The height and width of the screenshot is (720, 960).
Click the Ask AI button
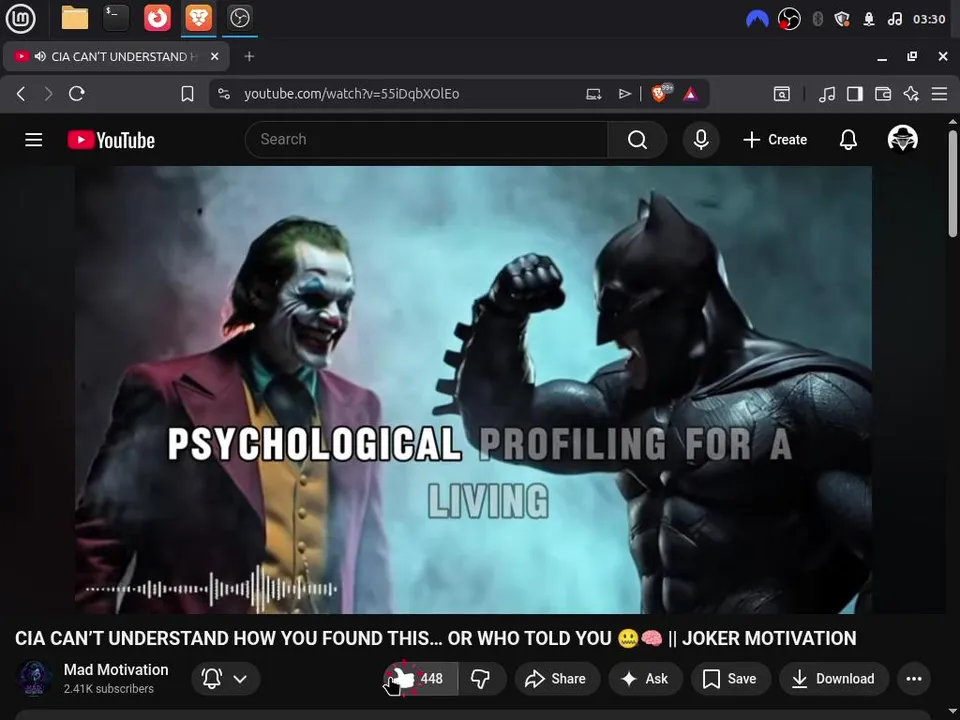point(645,678)
